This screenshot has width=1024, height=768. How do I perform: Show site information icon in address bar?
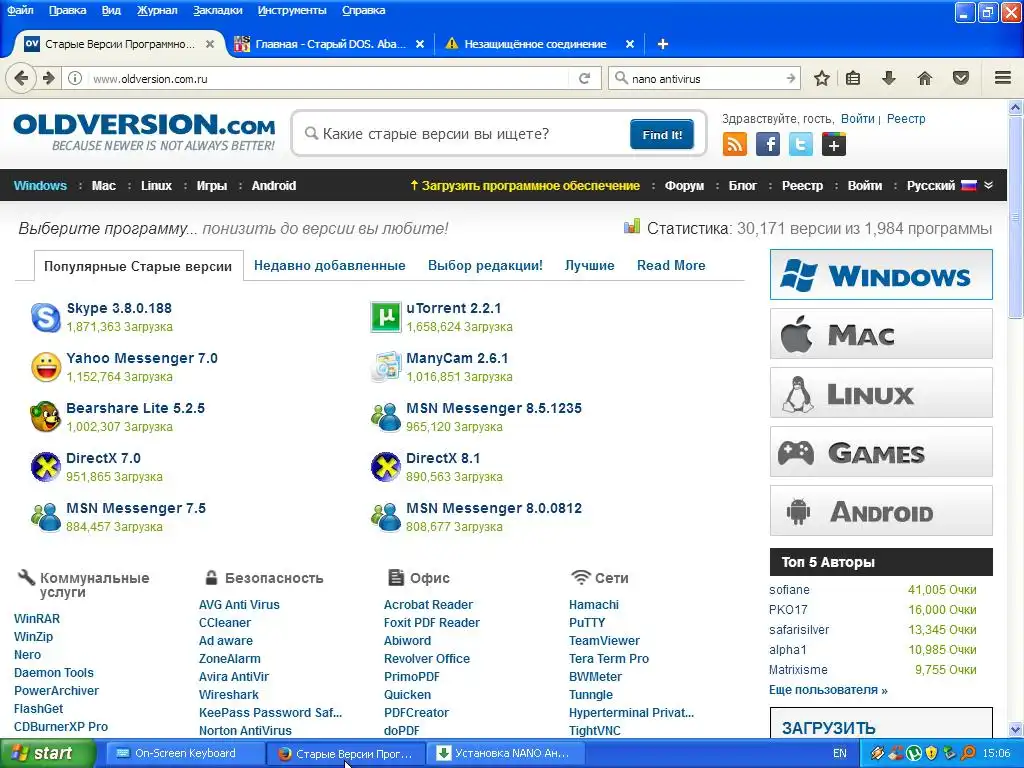75,78
